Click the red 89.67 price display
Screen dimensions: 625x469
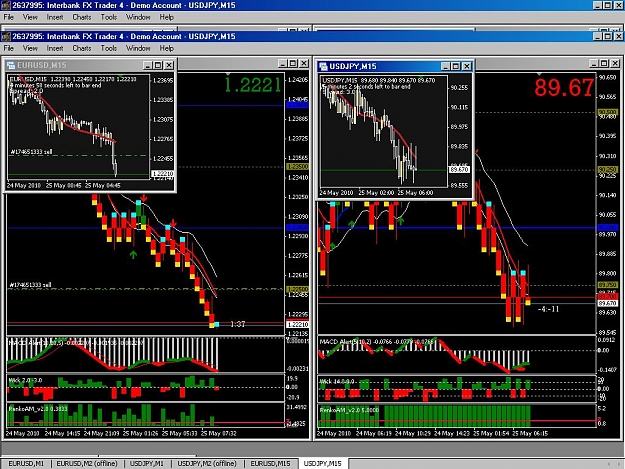pos(564,88)
